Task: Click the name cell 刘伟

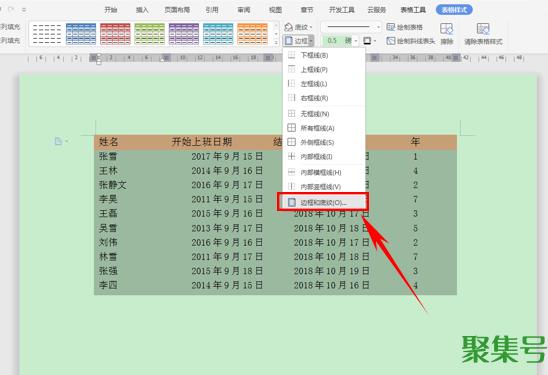Action: [x=108, y=242]
